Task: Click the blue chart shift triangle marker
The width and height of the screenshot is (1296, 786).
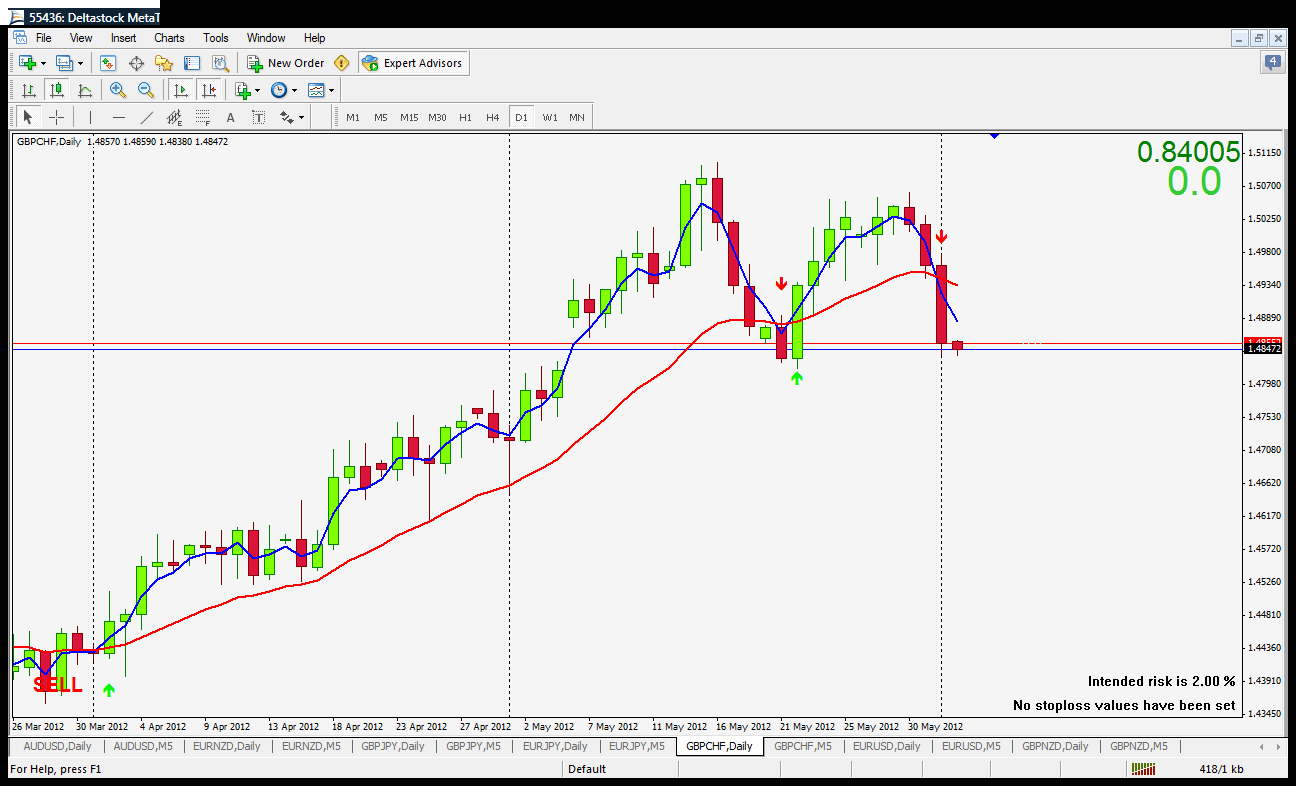Action: click(x=994, y=135)
